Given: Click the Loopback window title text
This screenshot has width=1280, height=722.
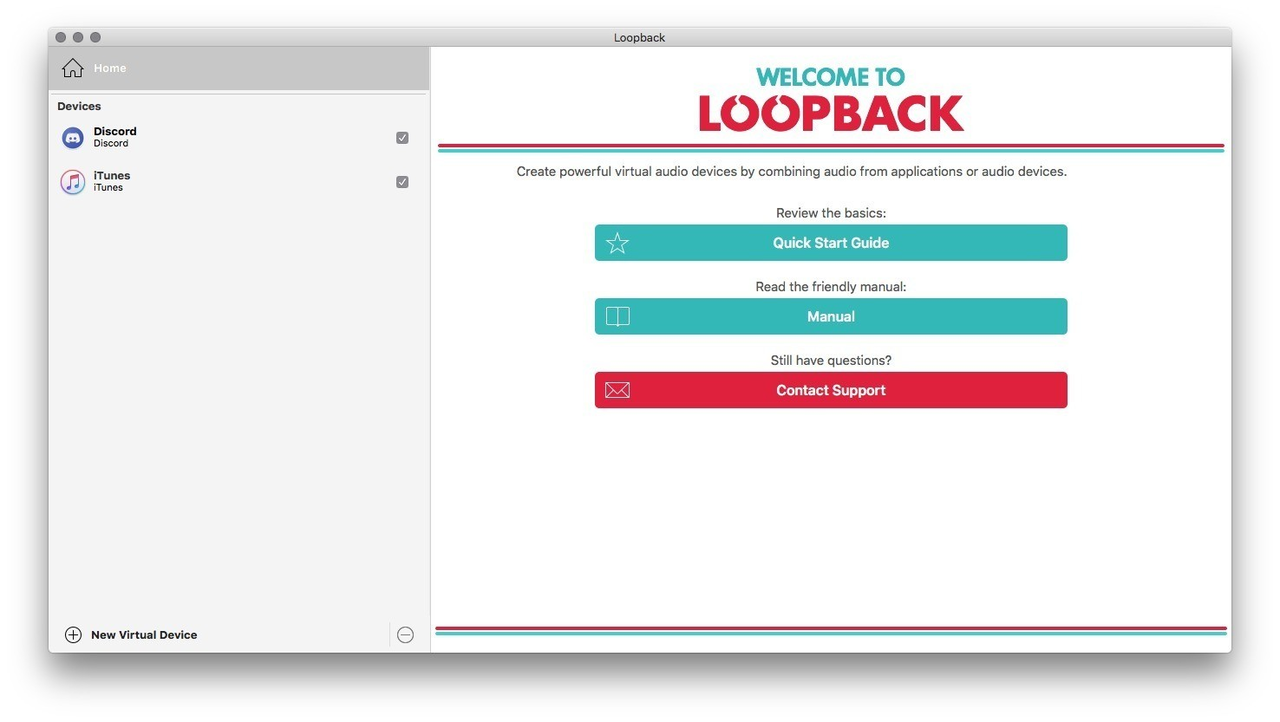Looking at the screenshot, I should [x=640, y=38].
